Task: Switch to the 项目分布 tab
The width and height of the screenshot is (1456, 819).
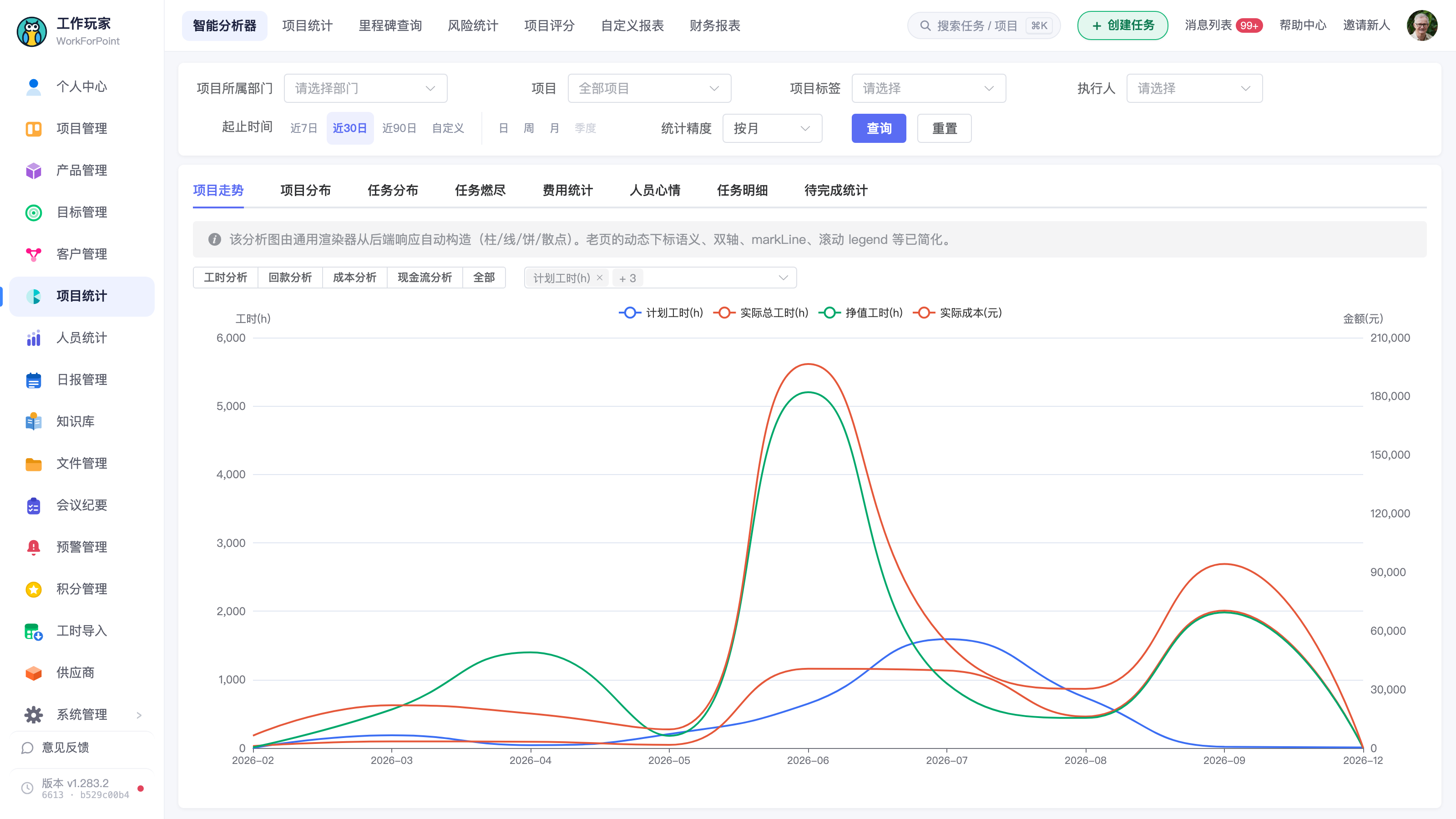Action: (305, 191)
